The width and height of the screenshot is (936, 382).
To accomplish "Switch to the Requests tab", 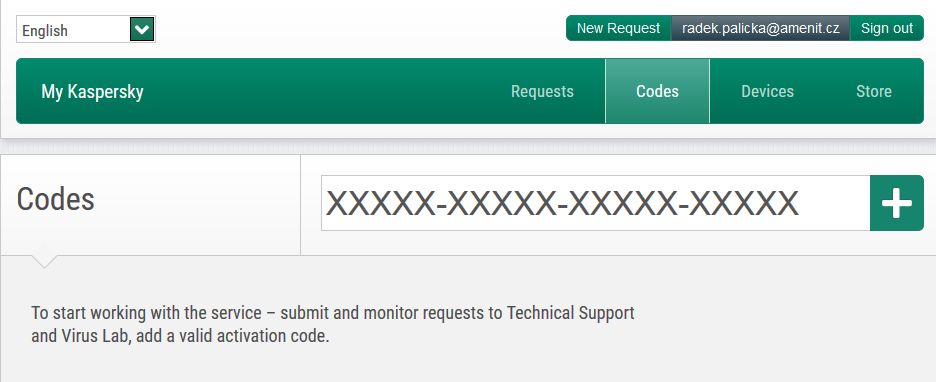I will 542,91.
